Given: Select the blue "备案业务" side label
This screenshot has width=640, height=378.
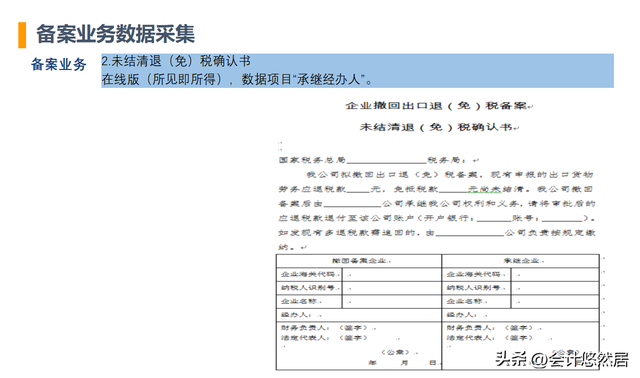Looking at the screenshot, I should point(59,64).
